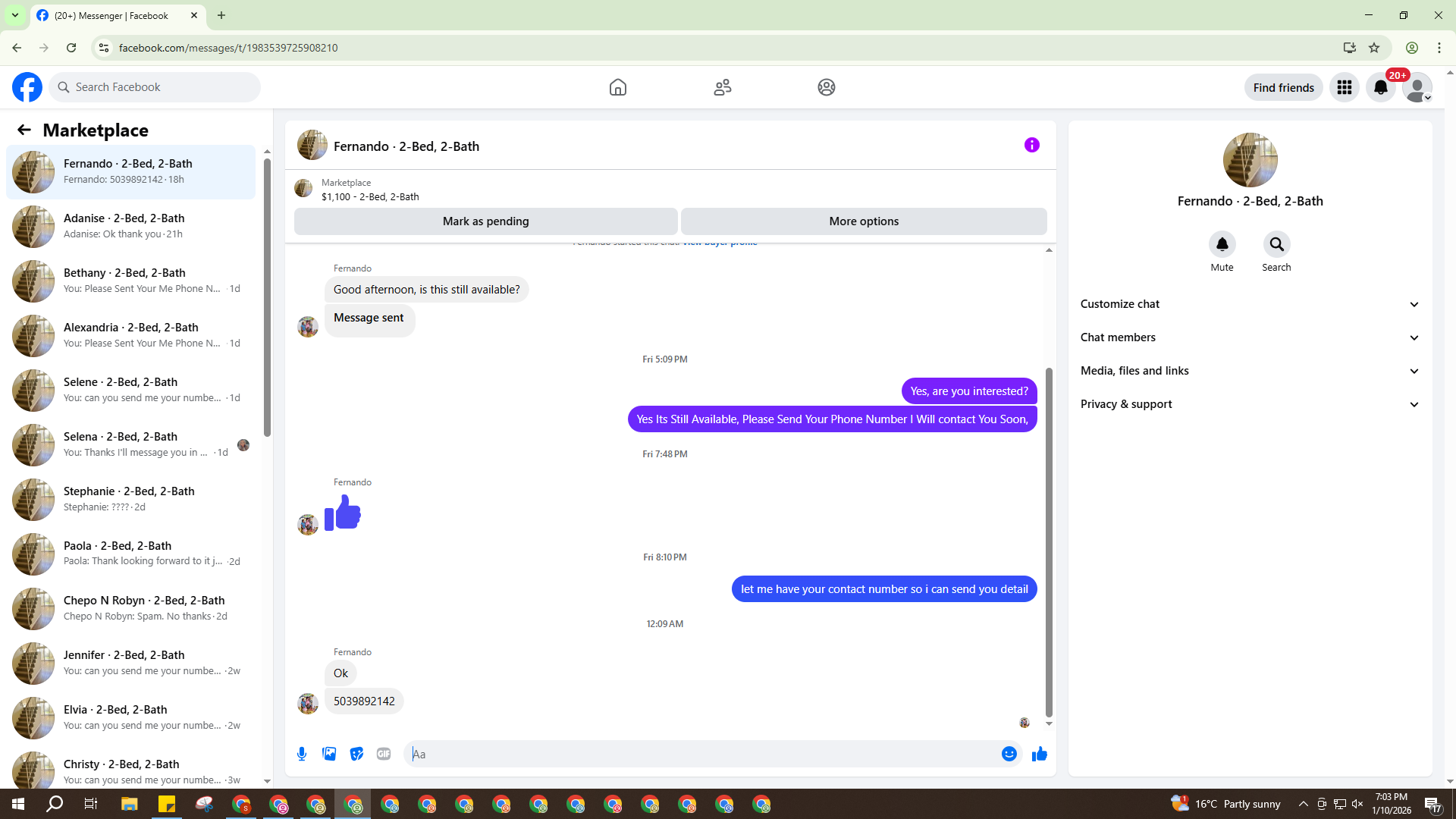Expand Customize chat section
1456x819 pixels.
(x=1249, y=304)
